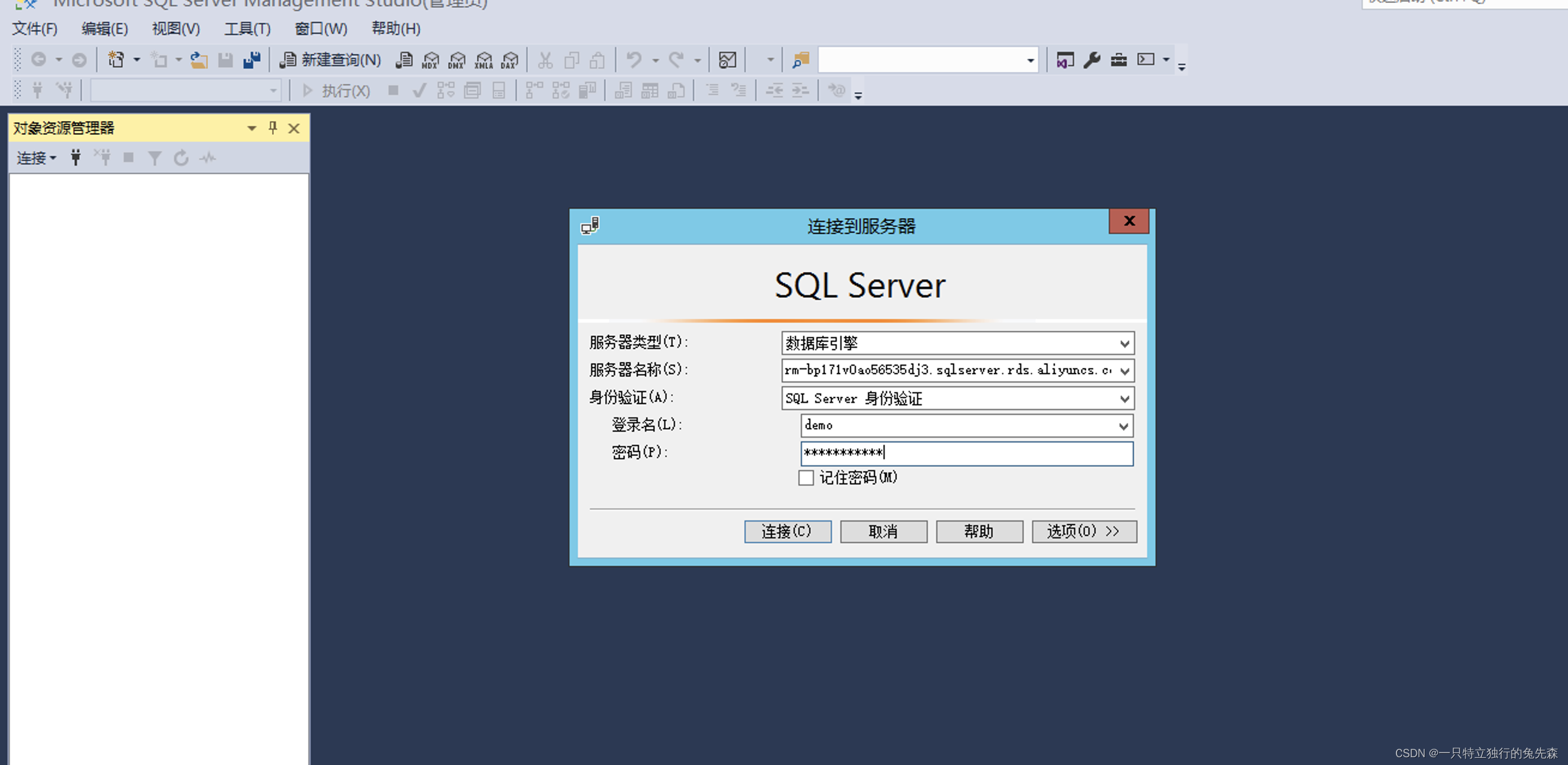Tick the remember password (记住密码) checkbox

tap(806, 477)
